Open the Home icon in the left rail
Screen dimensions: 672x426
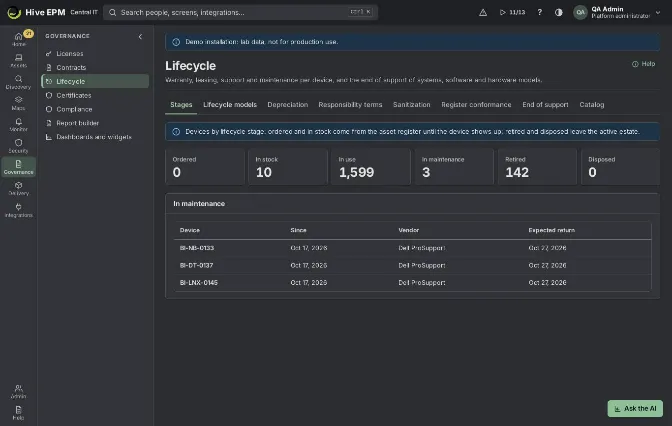[x=18, y=39]
